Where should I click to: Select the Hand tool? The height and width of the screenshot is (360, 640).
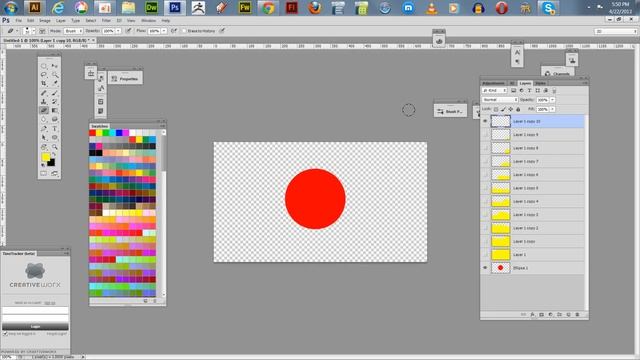pos(44,147)
